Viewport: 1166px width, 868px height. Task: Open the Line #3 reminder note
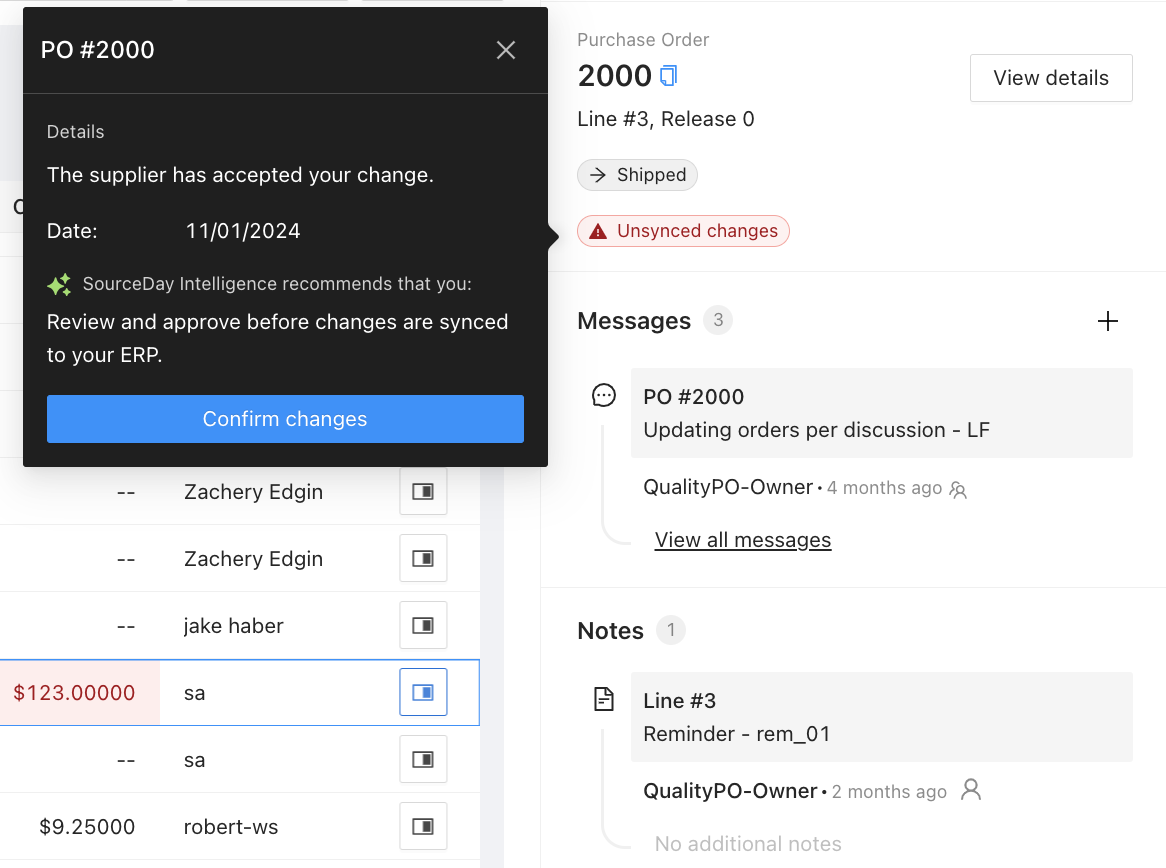coord(881,717)
